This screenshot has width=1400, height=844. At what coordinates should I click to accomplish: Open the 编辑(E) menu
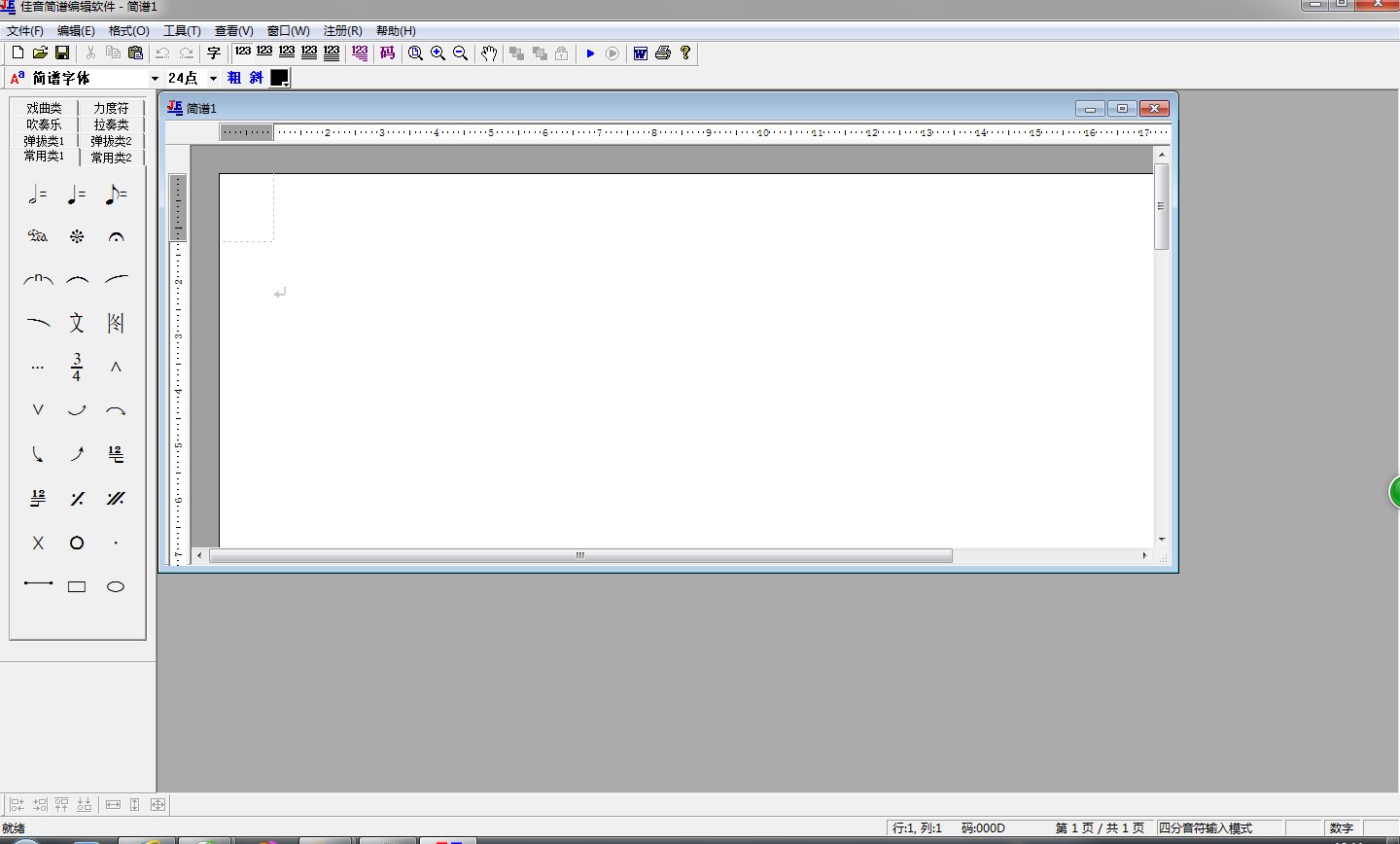[x=76, y=31]
